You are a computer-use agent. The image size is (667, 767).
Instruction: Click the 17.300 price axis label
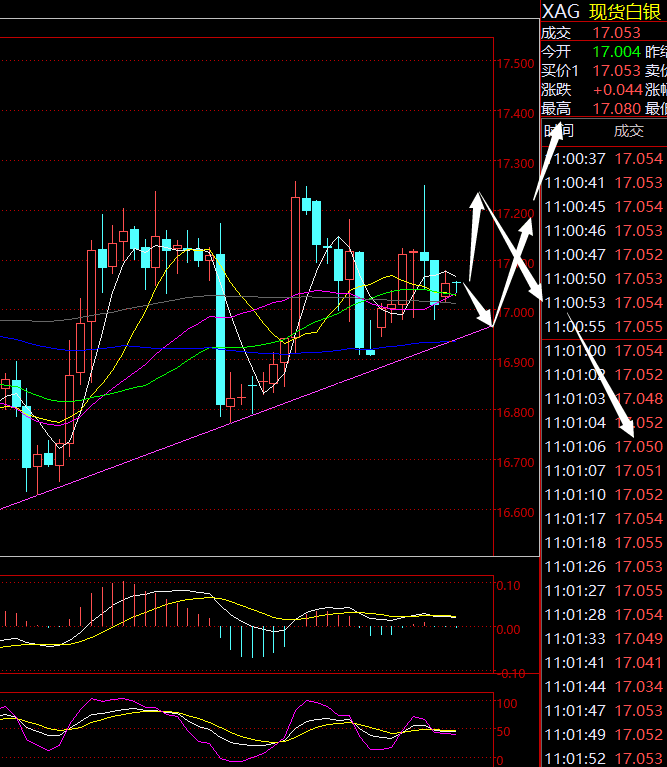coord(515,163)
